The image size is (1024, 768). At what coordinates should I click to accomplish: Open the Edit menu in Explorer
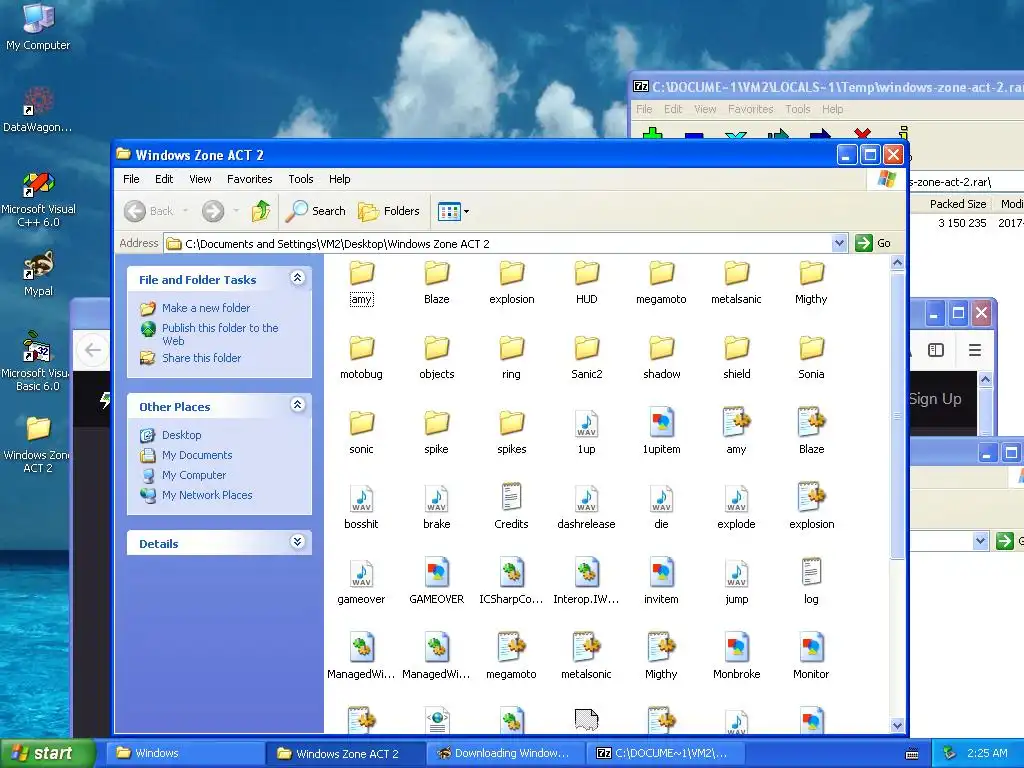pyautogui.click(x=164, y=179)
